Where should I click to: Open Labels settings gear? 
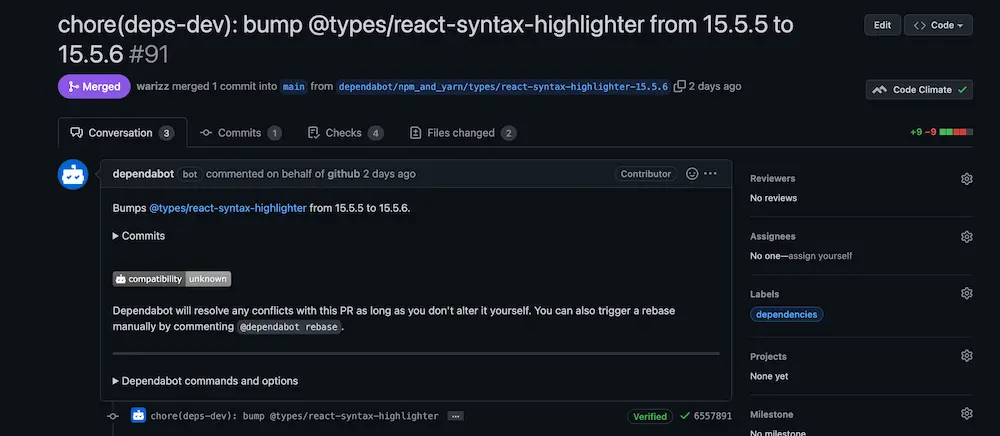(966, 293)
